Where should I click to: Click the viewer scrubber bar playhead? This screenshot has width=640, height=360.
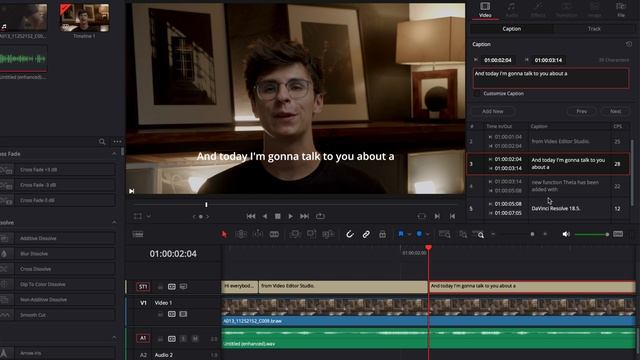coord(206,204)
